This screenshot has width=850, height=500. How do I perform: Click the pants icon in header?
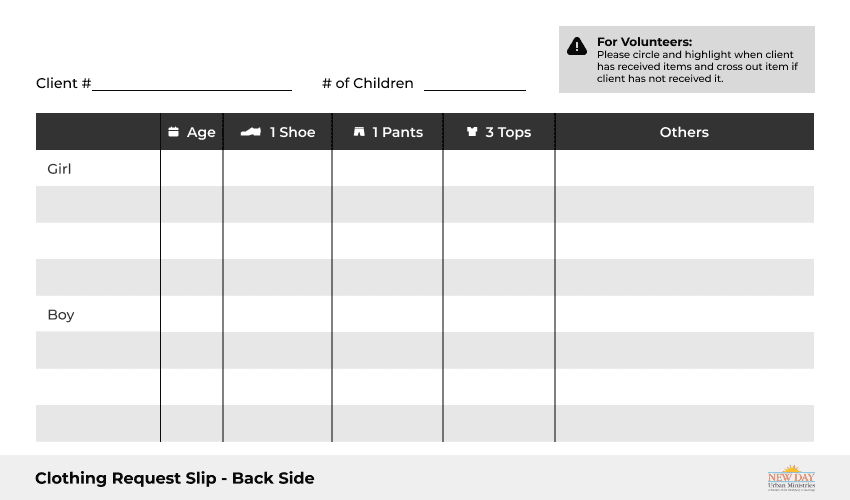pos(359,132)
